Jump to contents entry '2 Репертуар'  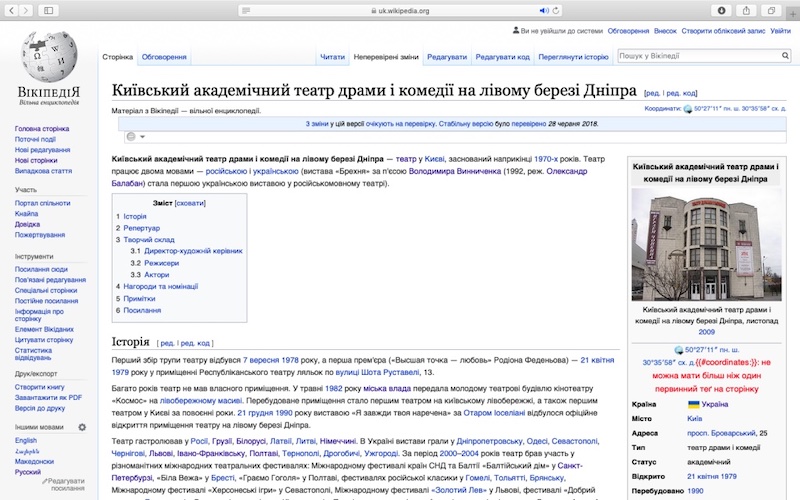(138, 228)
